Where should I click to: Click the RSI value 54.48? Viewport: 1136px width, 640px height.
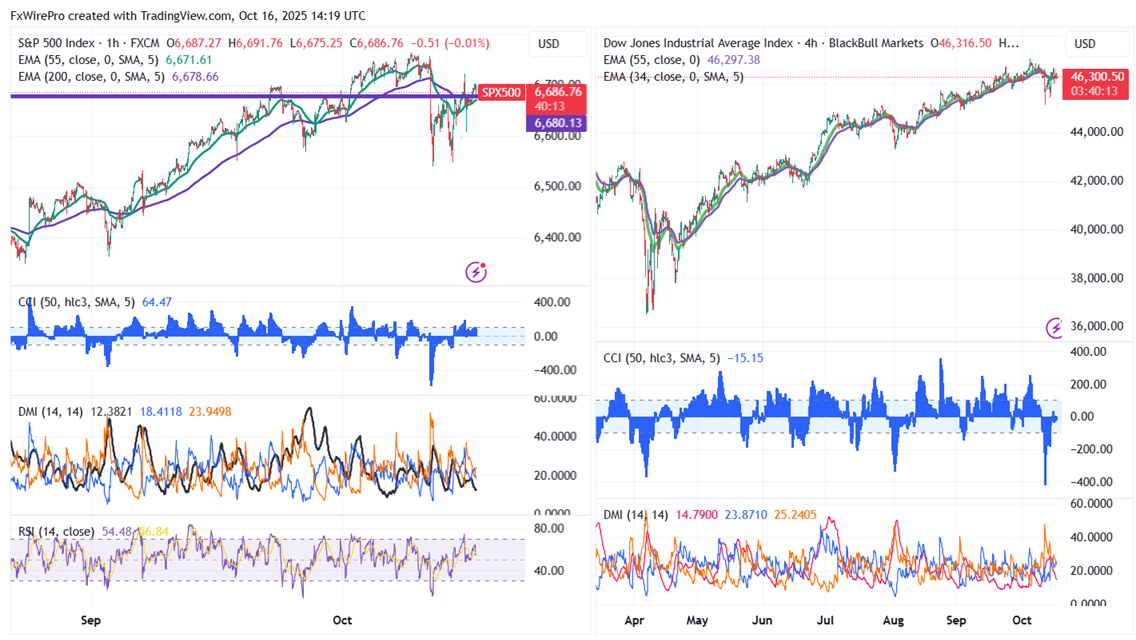[117, 532]
